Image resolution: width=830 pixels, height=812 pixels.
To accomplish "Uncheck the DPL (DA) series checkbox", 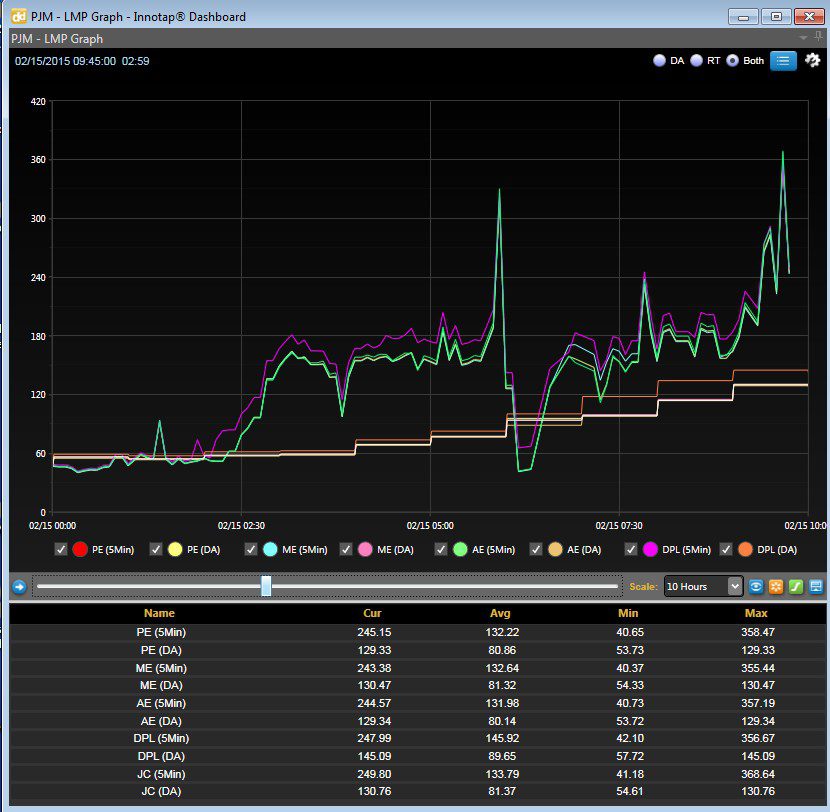I will [726, 549].
